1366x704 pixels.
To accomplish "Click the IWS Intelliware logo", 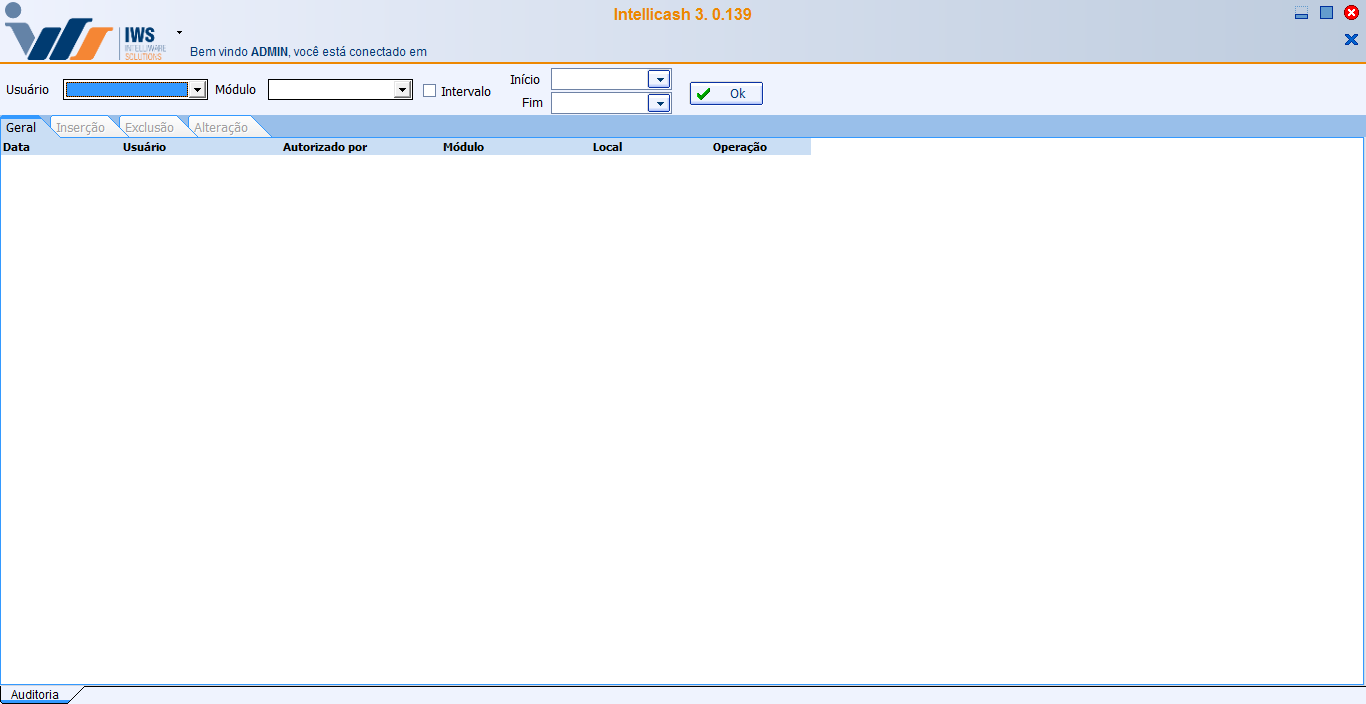I will tap(84, 33).
